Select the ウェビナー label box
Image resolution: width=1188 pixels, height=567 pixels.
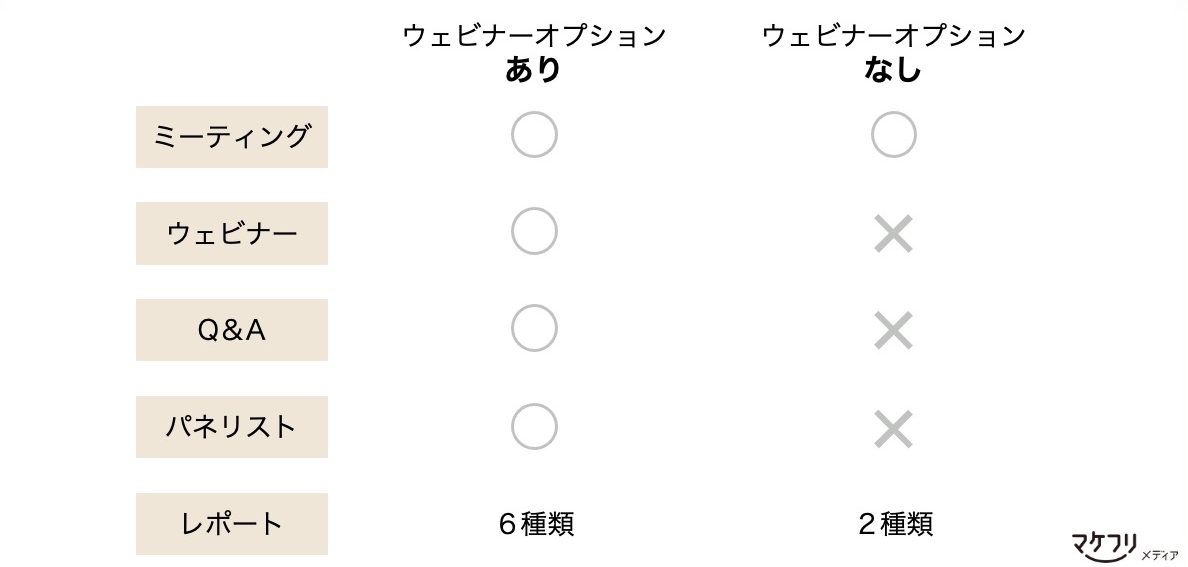click(x=232, y=233)
